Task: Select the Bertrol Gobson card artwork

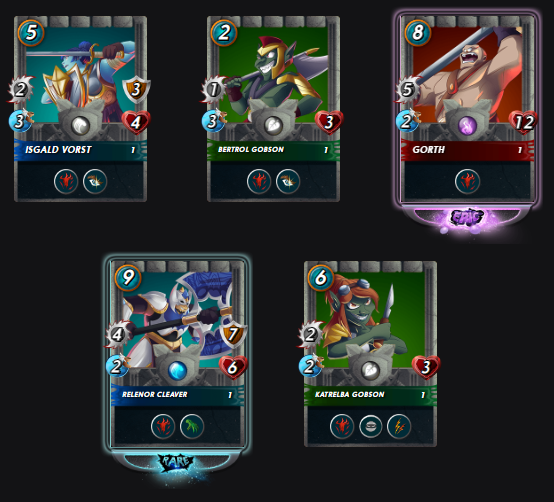Action: [273, 74]
